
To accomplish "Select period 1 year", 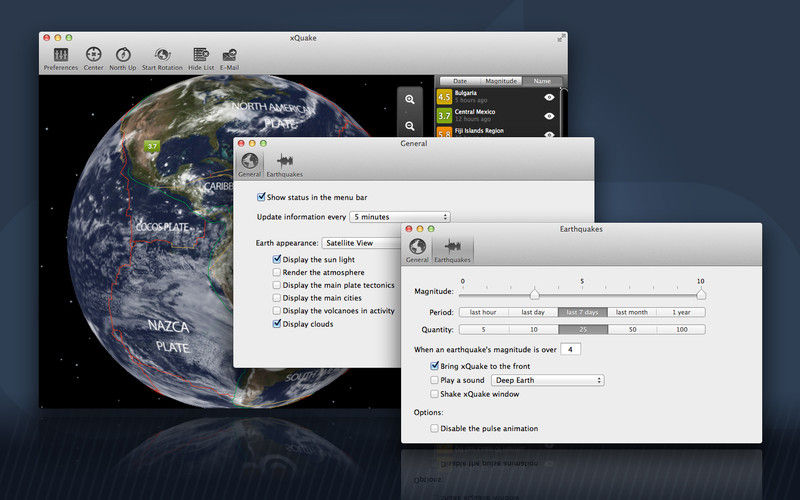I will [681, 312].
